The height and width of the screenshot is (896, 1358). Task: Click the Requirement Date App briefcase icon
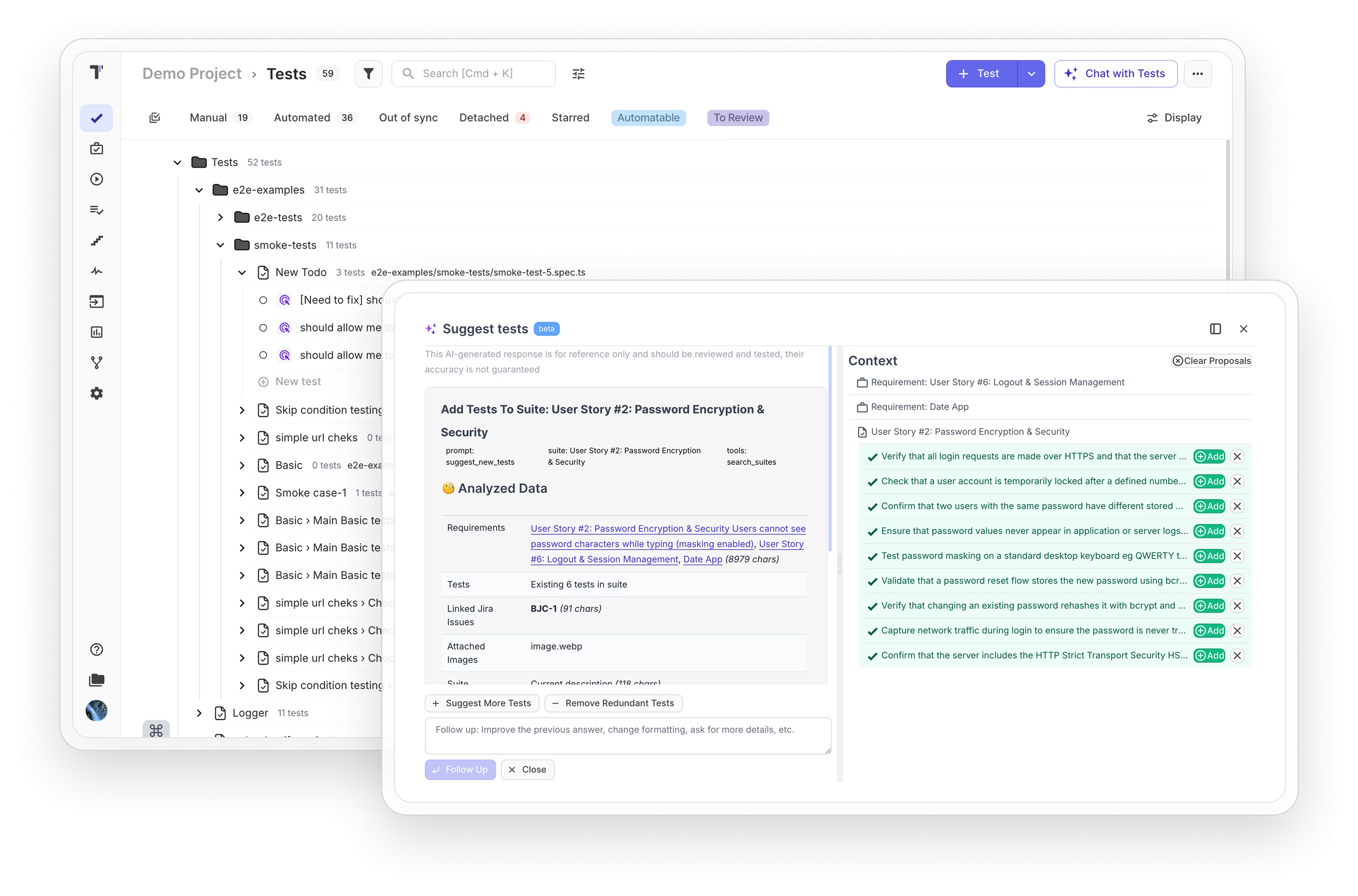coord(862,407)
